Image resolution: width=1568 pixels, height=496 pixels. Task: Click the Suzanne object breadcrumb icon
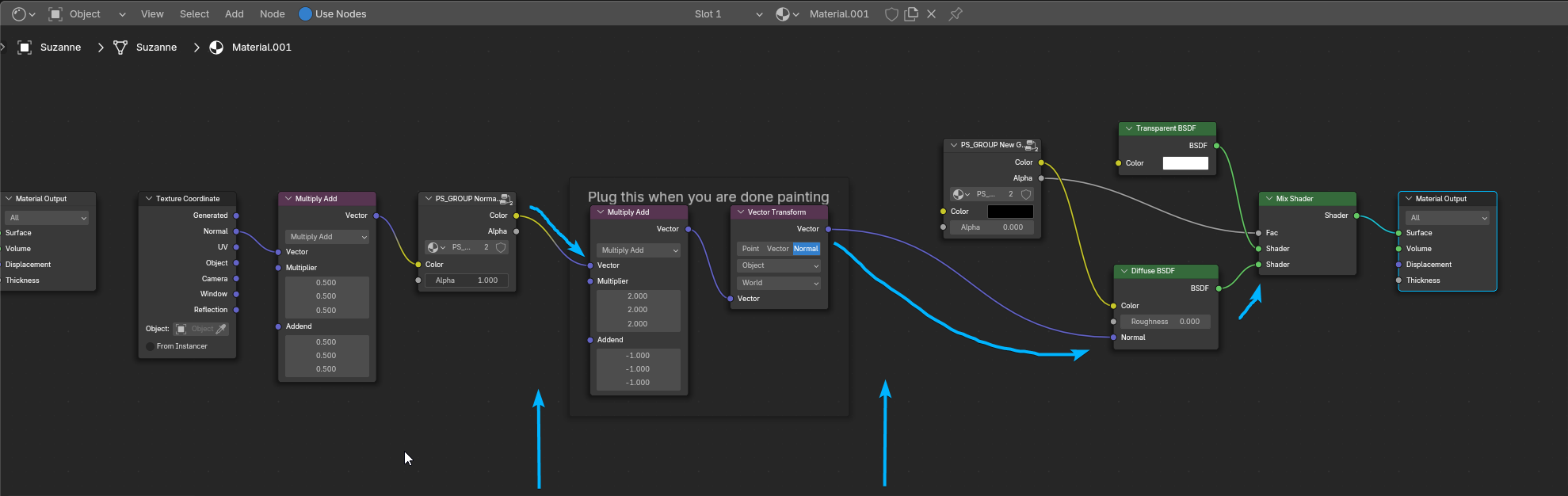pos(25,48)
